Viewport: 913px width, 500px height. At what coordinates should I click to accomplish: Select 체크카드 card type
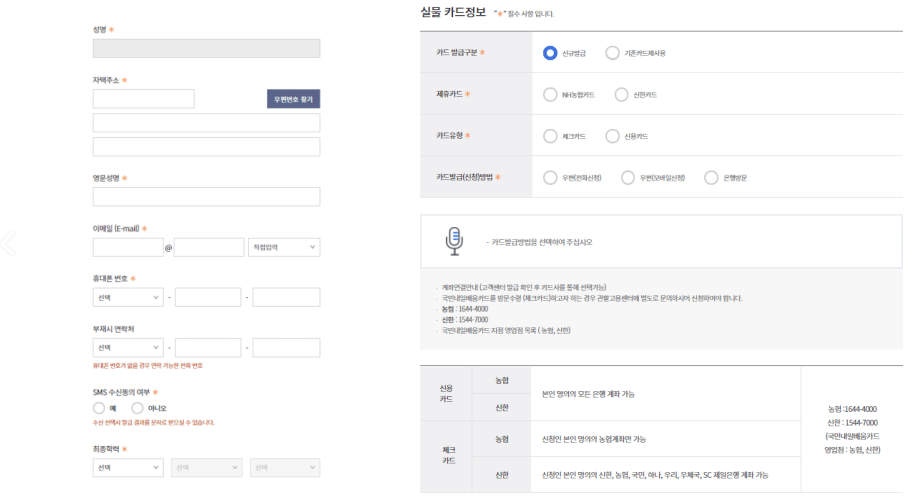tap(550, 136)
